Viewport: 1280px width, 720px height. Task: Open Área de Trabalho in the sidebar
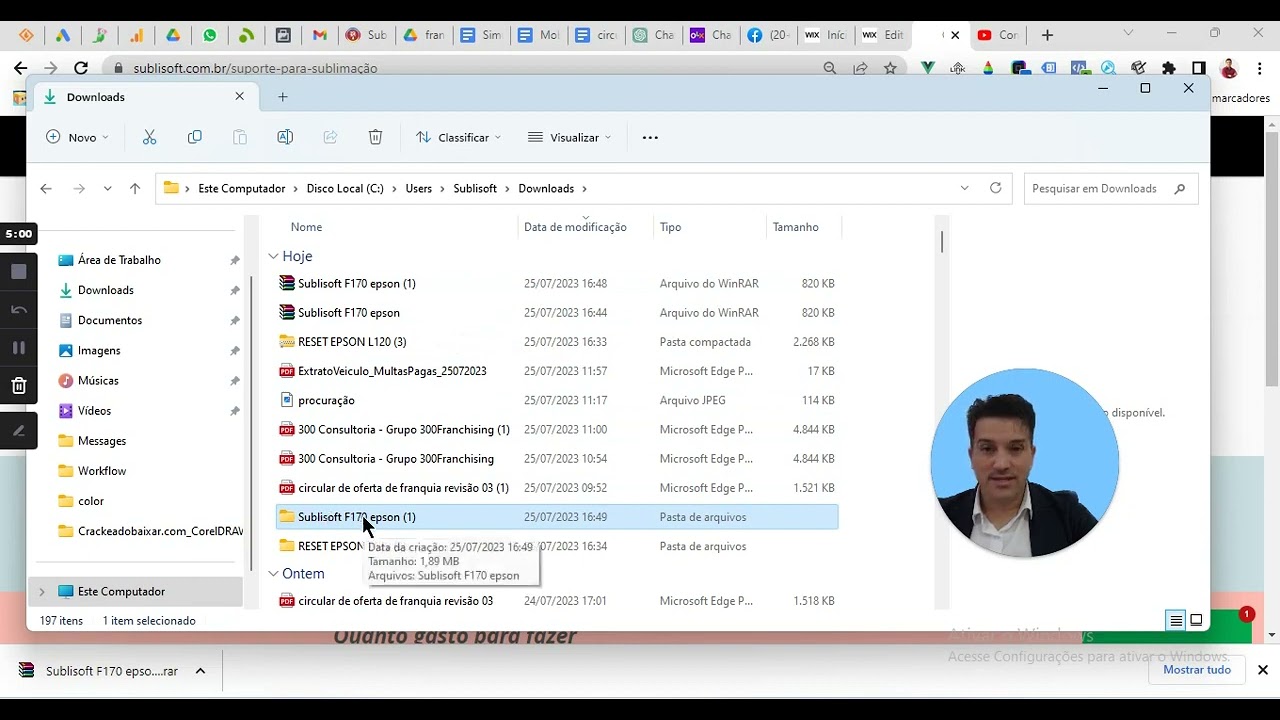pyautogui.click(x=119, y=260)
